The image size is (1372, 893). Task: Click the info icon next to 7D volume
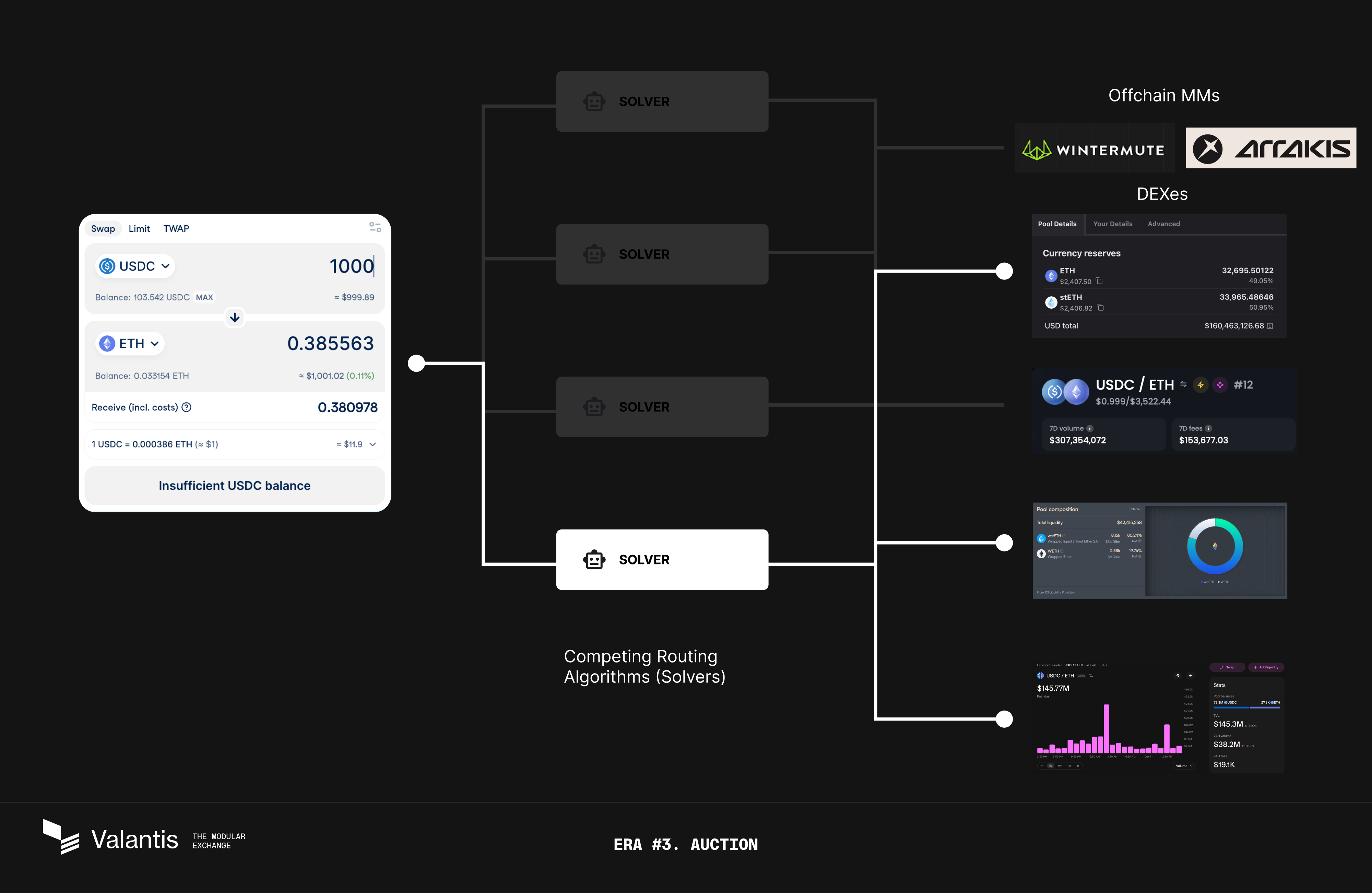(x=1090, y=428)
